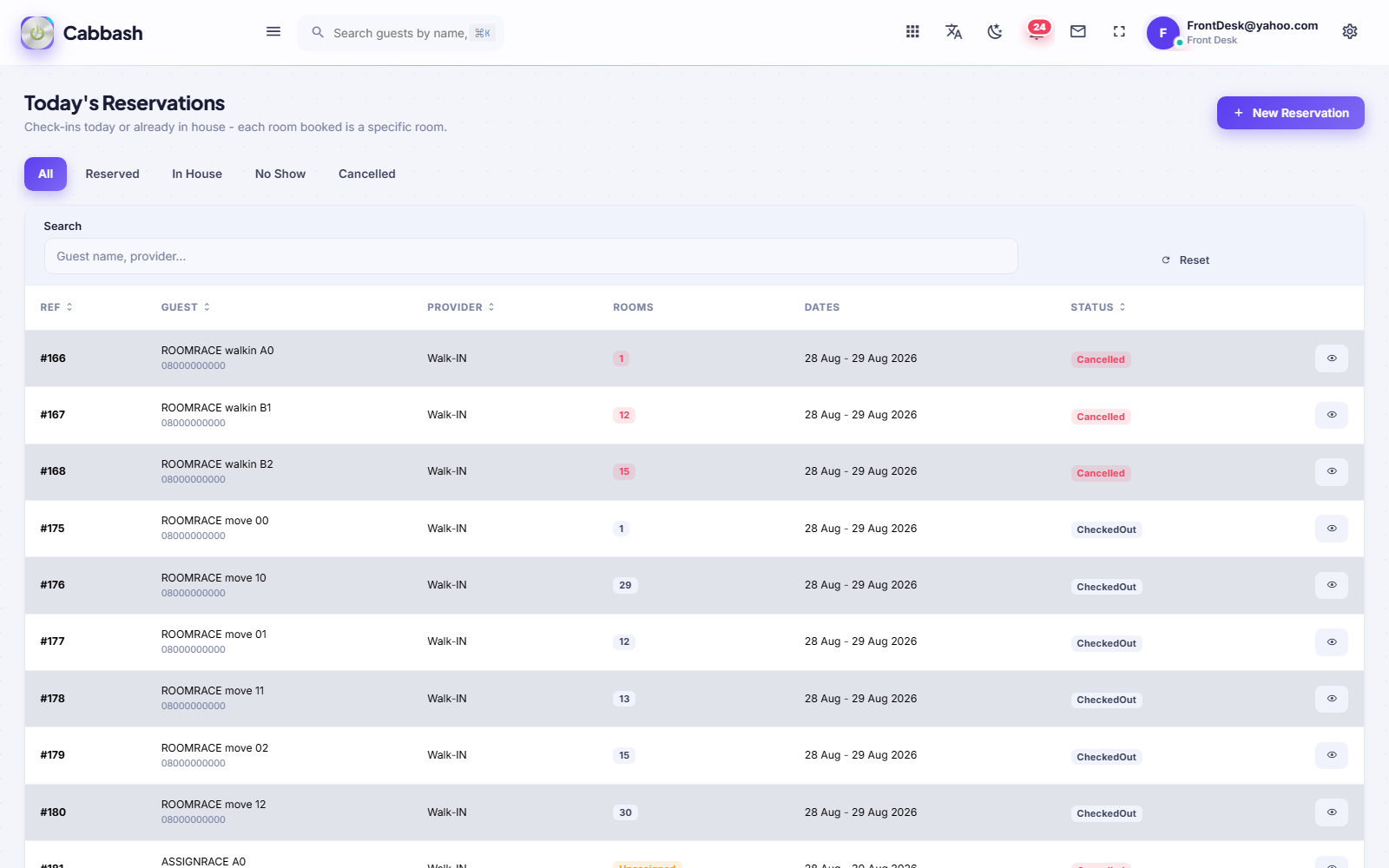Click room badge 29 in row #176
This screenshot has height=868, width=1389.
tap(625, 585)
